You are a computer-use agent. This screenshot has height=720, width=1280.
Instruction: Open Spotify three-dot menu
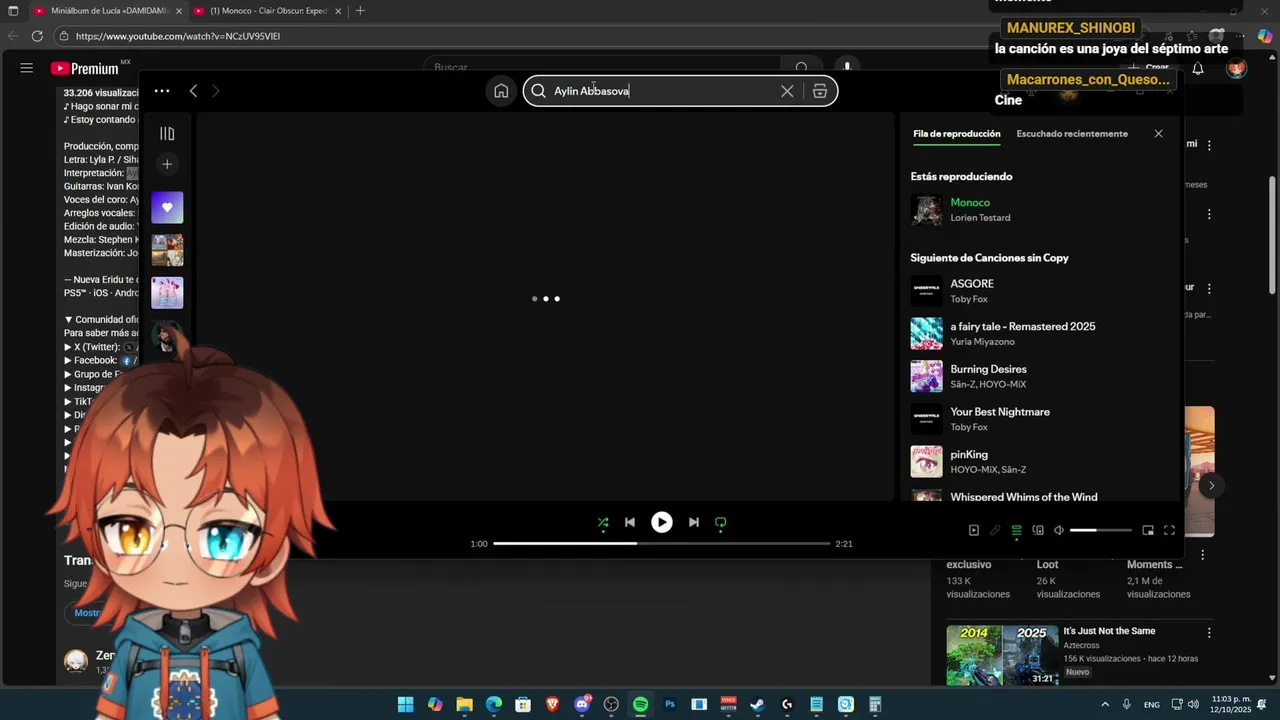[x=162, y=91]
